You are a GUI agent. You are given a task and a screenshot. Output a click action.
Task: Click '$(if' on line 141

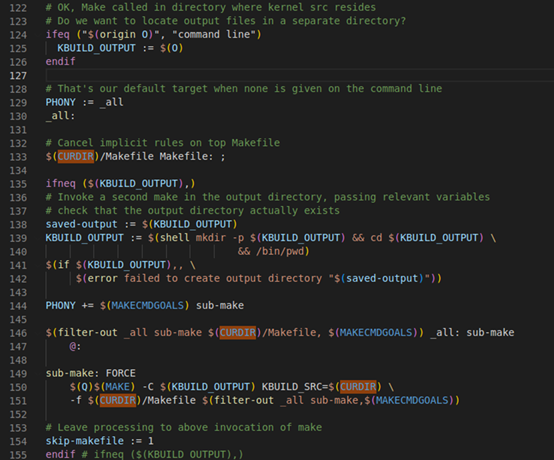pos(58,265)
